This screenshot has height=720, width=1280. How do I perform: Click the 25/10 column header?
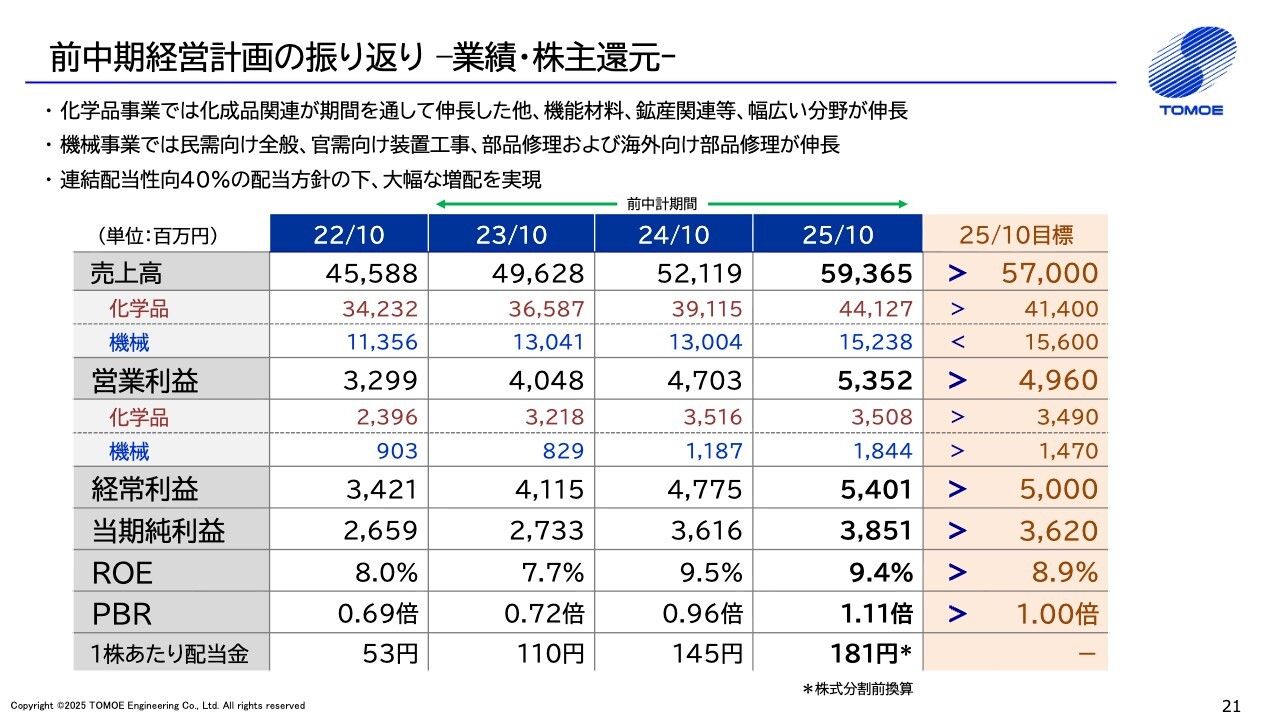(x=837, y=235)
